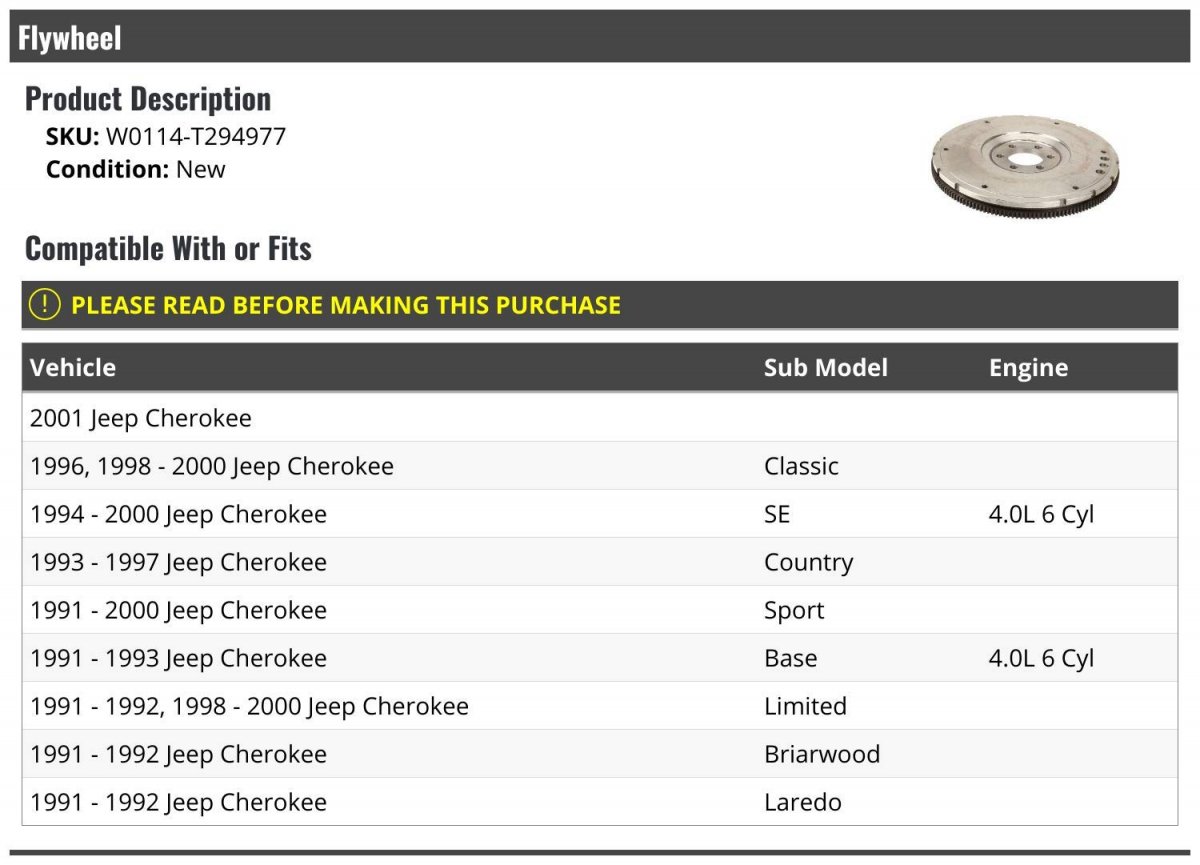The height and width of the screenshot is (865, 1200).
Task: Select the 1996, 1998 - 2000 Jeep Cherokee row
Action: (x=600, y=466)
